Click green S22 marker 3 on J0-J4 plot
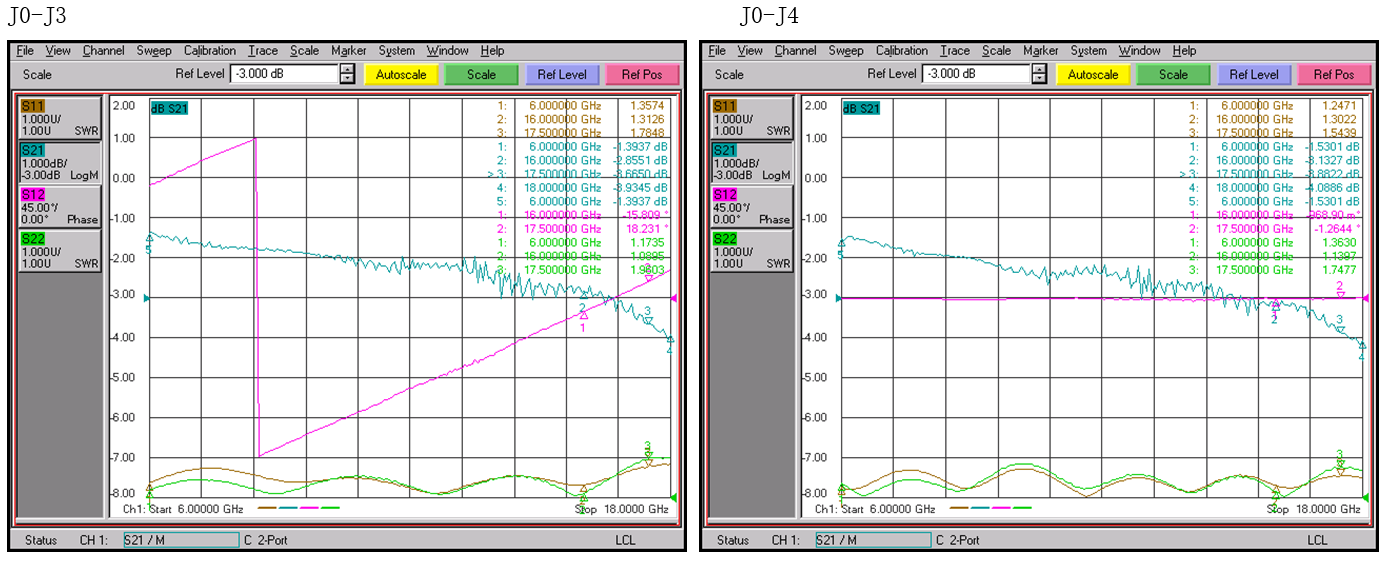This screenshot has height=564, width=1389. click(x=1340, y=462)
